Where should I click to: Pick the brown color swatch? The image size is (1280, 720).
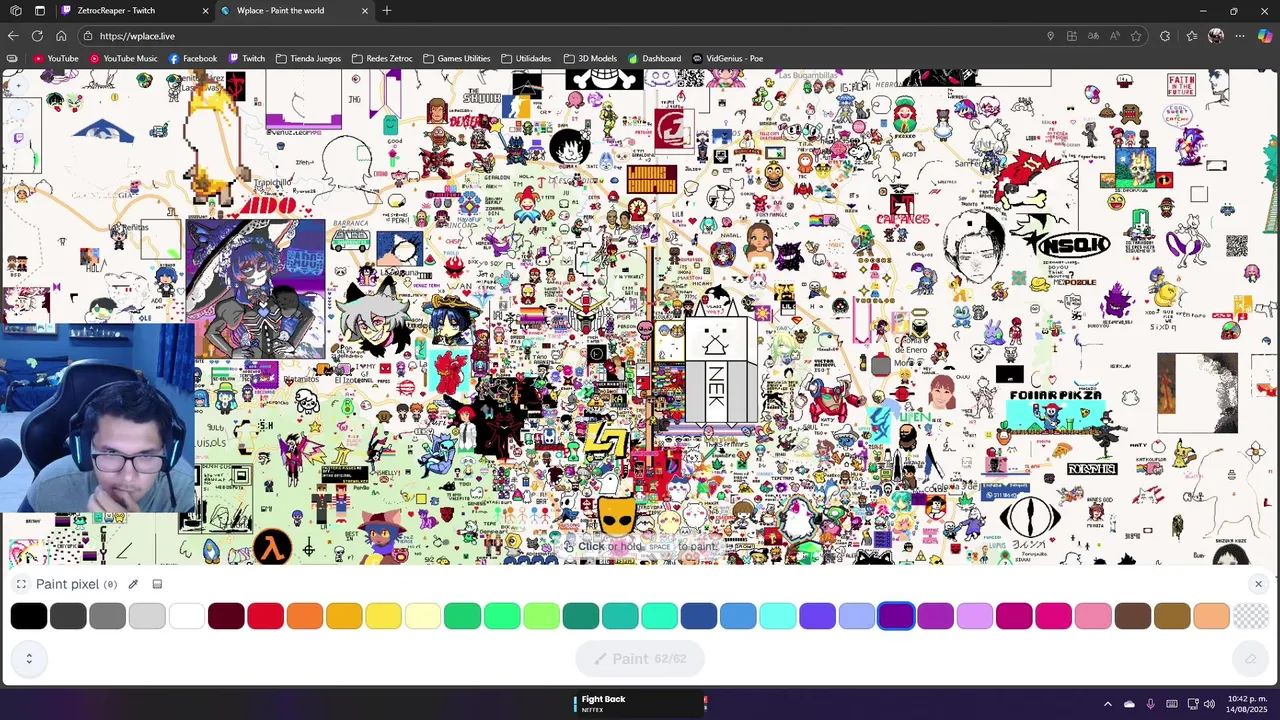pyautogui.click(x=1132, y=616)
